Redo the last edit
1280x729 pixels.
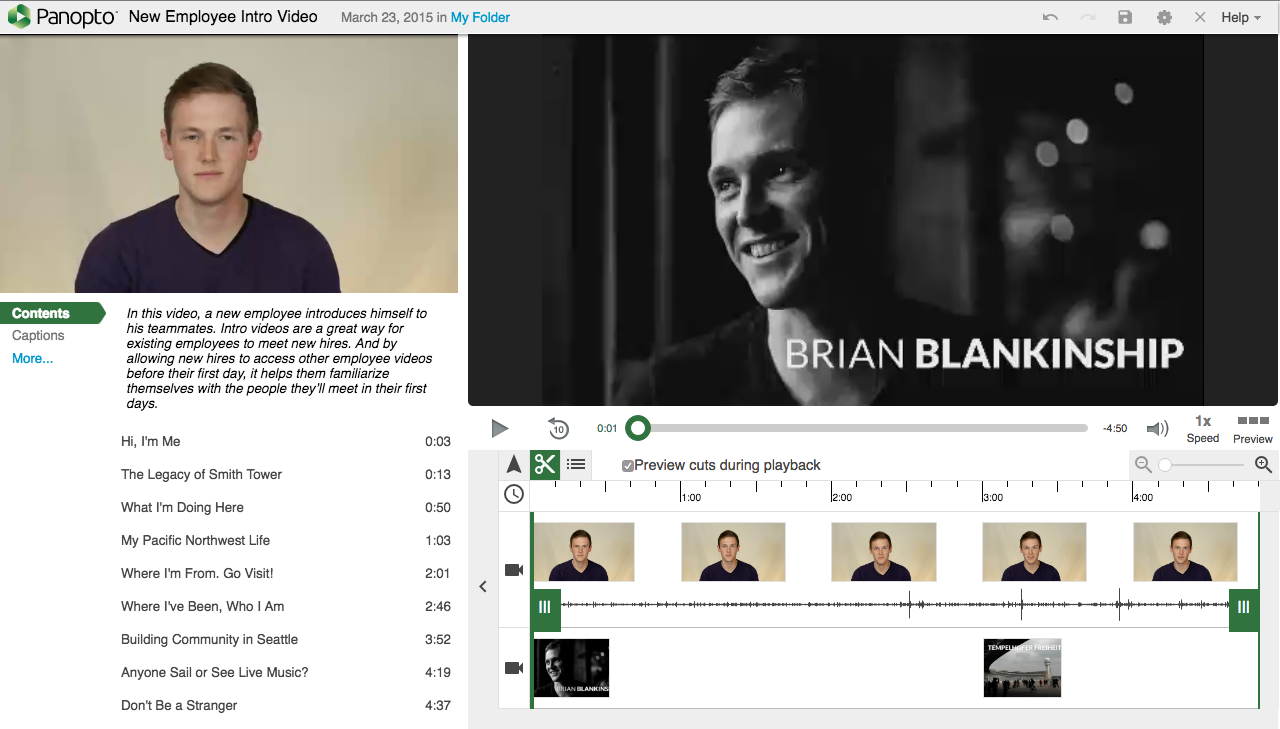point(1088,17)
